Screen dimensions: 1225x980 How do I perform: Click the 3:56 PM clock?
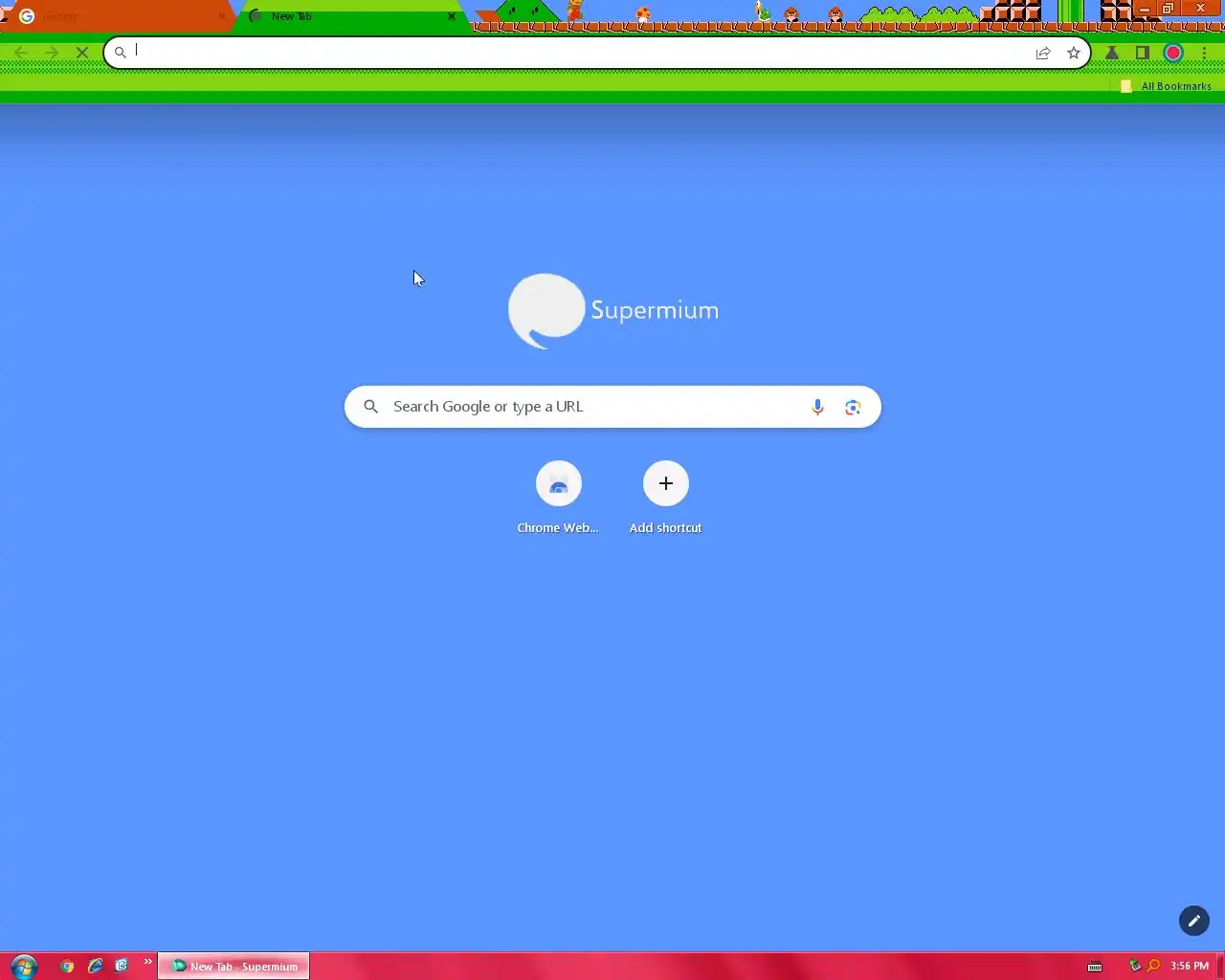[1190, 966]
